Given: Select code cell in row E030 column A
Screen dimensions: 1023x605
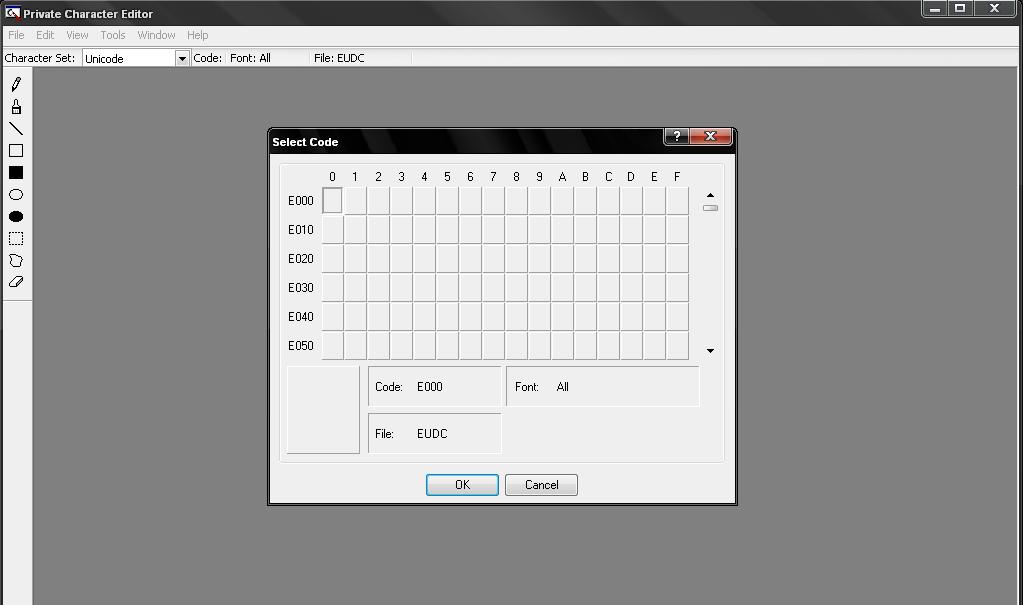Looking at the screenshot, I should coord(562,287).
